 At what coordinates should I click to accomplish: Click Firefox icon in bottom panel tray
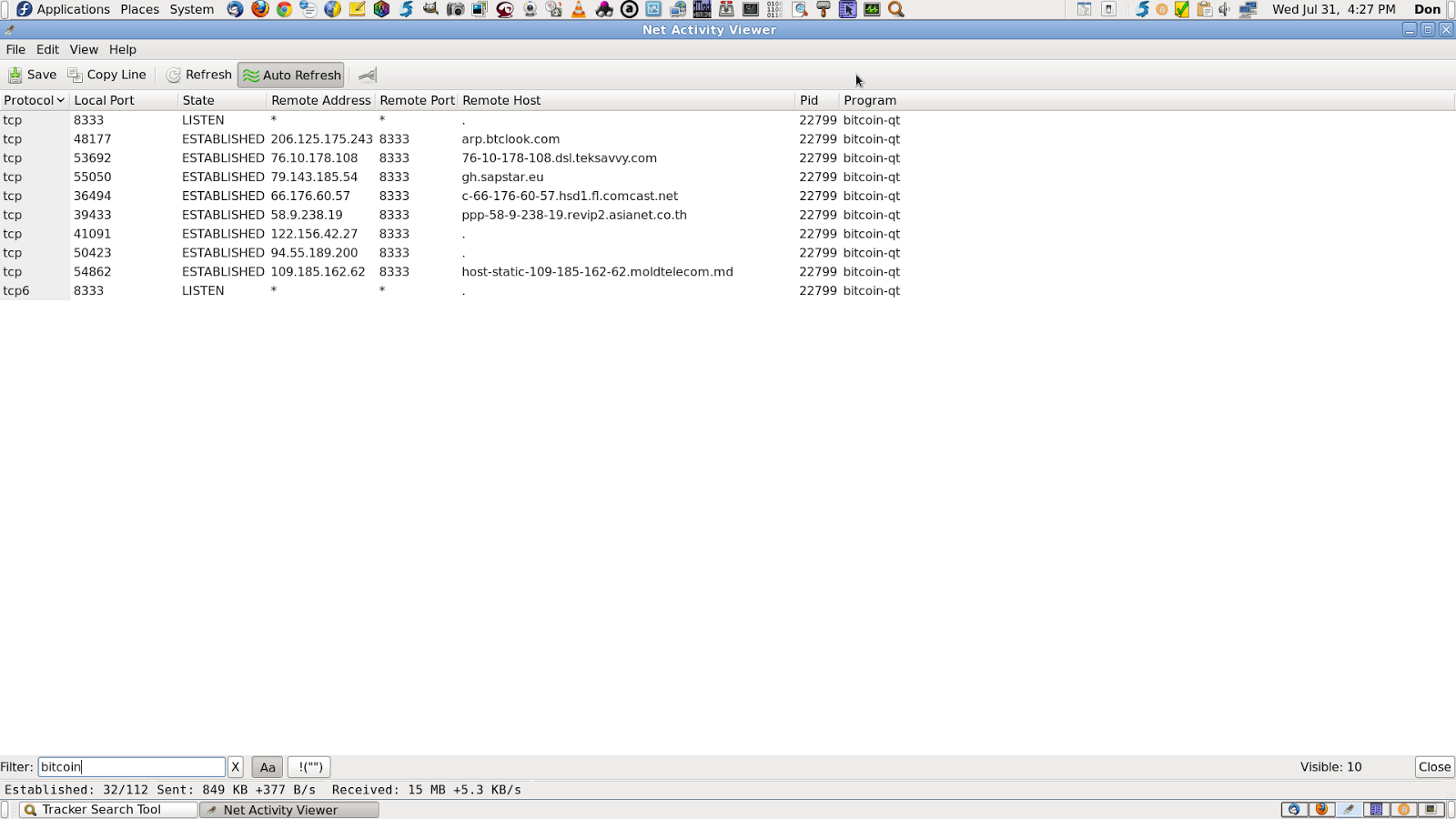1321,810
